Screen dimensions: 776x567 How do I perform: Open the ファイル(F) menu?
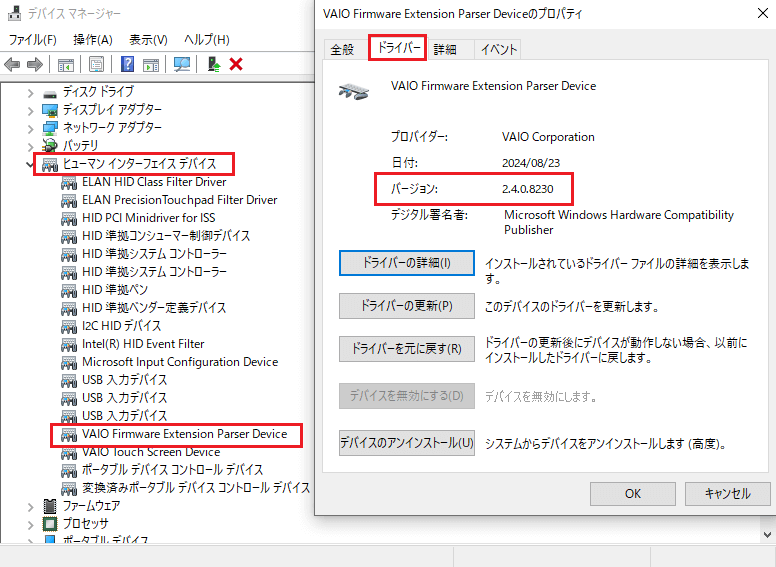point(33,40)
